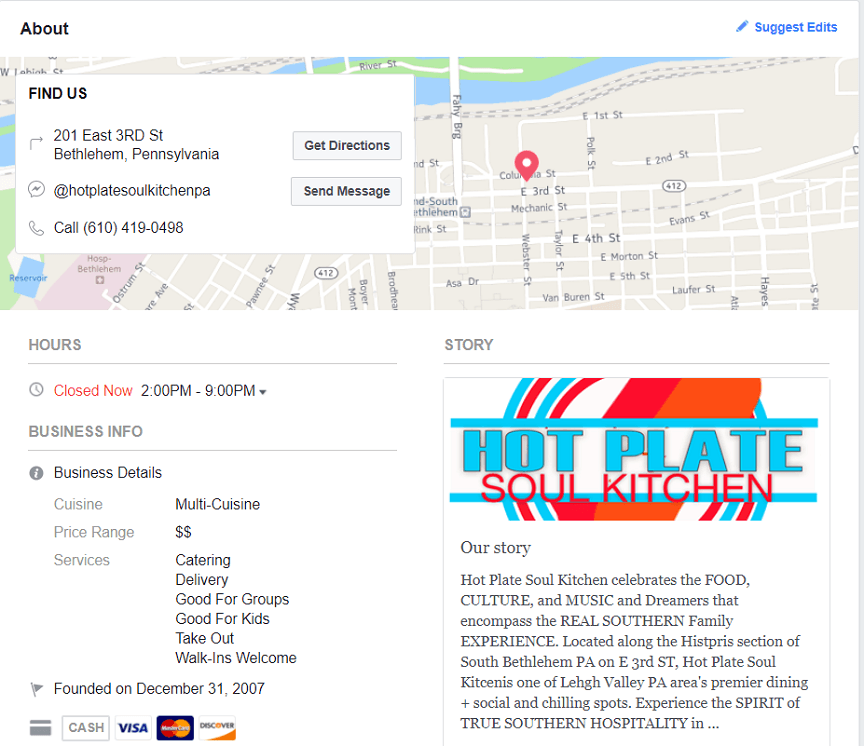Click the Call (610) 419-0498 phone number
The height and width of the screenshot is (746, 864).
tap(118, 228)
